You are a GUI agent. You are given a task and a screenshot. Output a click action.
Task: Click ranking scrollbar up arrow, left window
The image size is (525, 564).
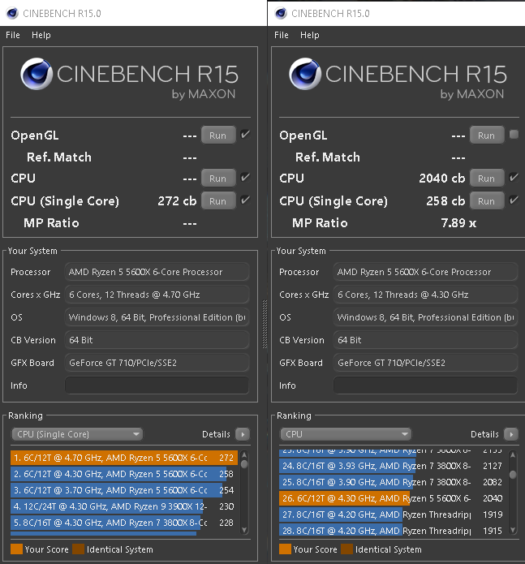244,455
